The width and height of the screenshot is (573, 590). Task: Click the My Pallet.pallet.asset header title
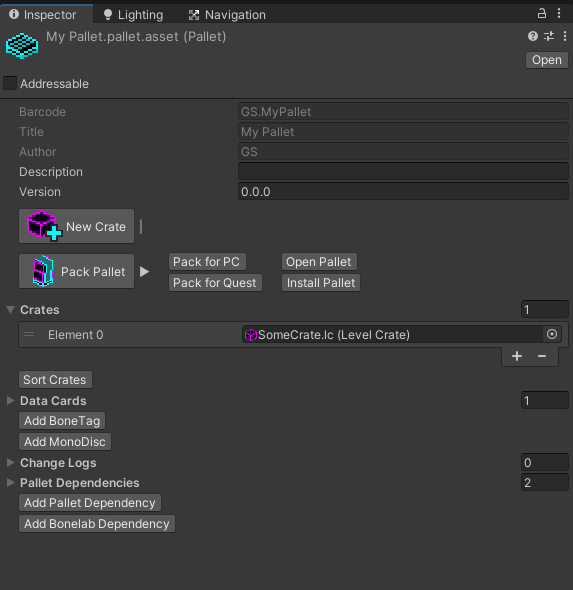[136, 36]
